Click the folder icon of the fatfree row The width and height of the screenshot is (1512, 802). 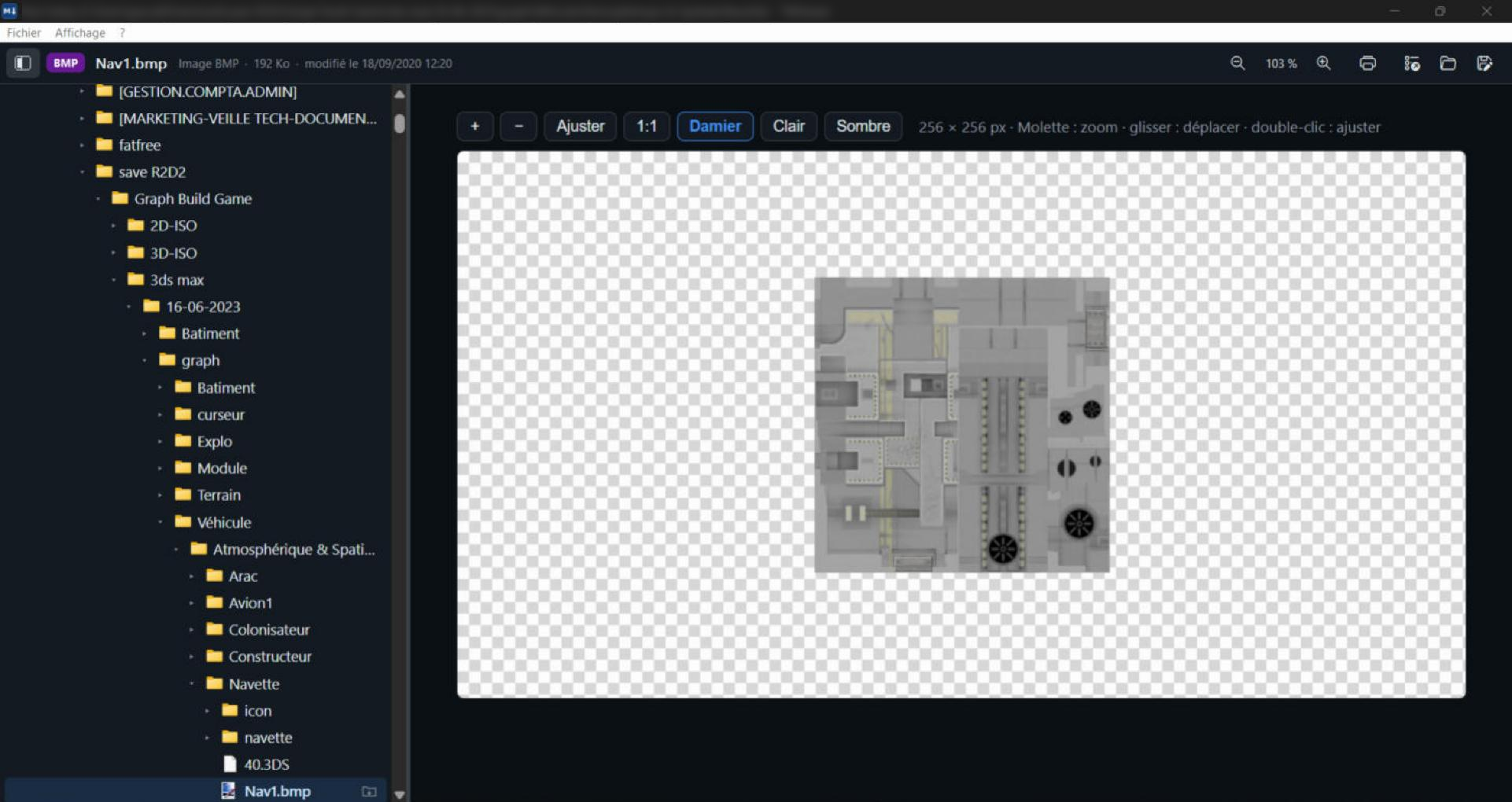[x=104, y=144]
